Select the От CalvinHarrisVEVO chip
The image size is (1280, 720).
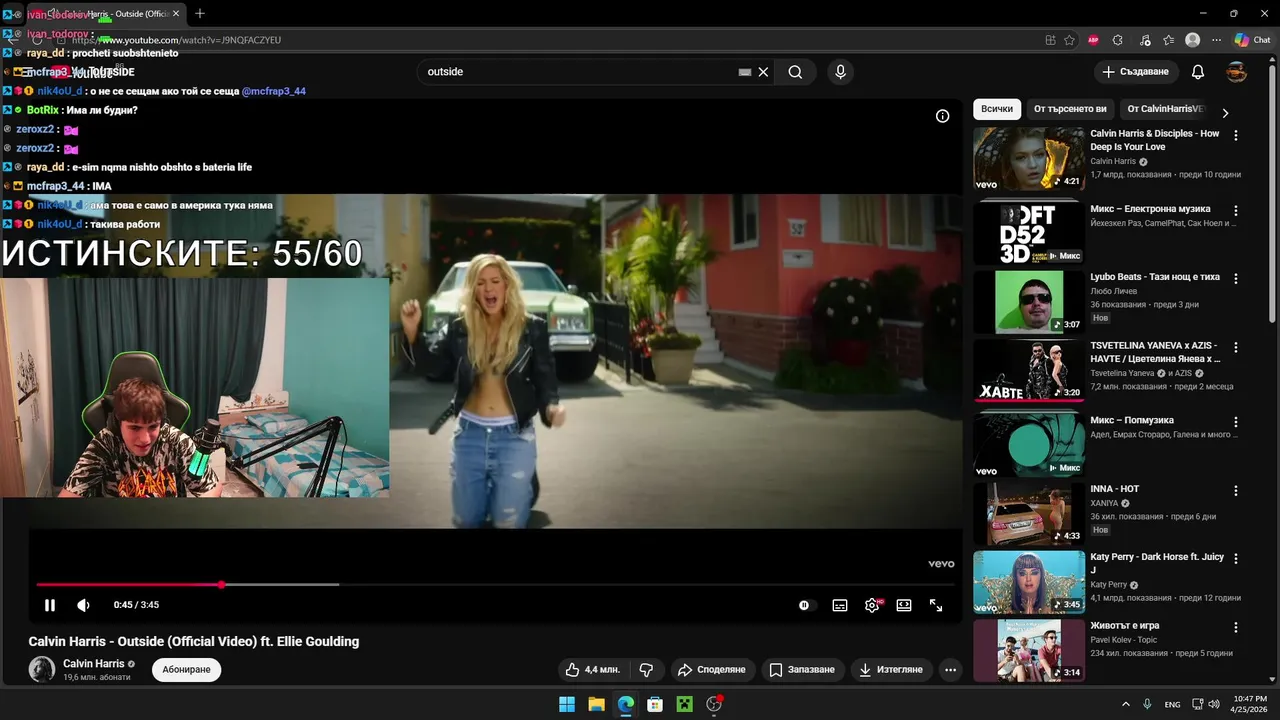pos(1165,109)
